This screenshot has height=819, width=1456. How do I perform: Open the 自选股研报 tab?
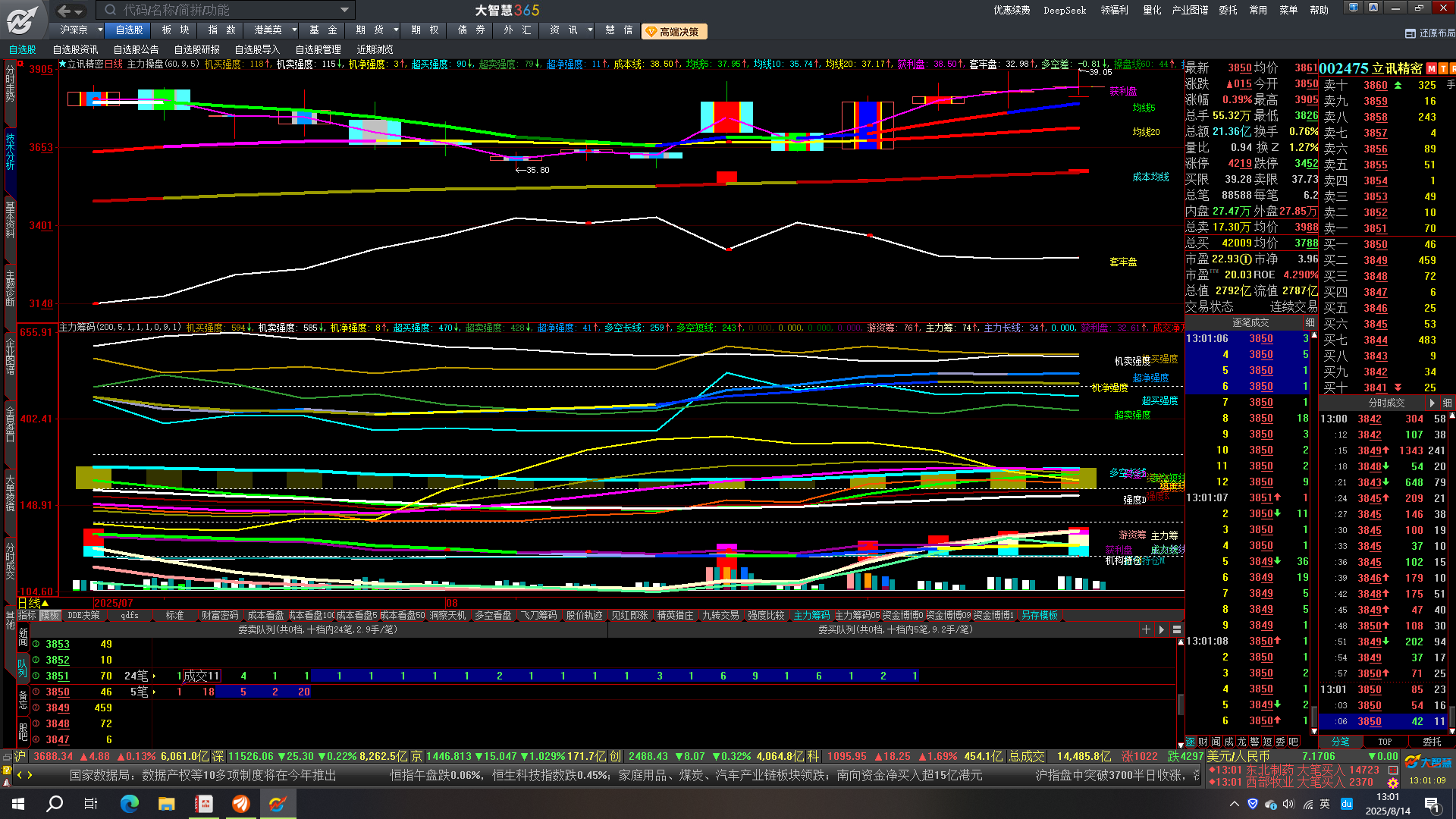(197, 50)
